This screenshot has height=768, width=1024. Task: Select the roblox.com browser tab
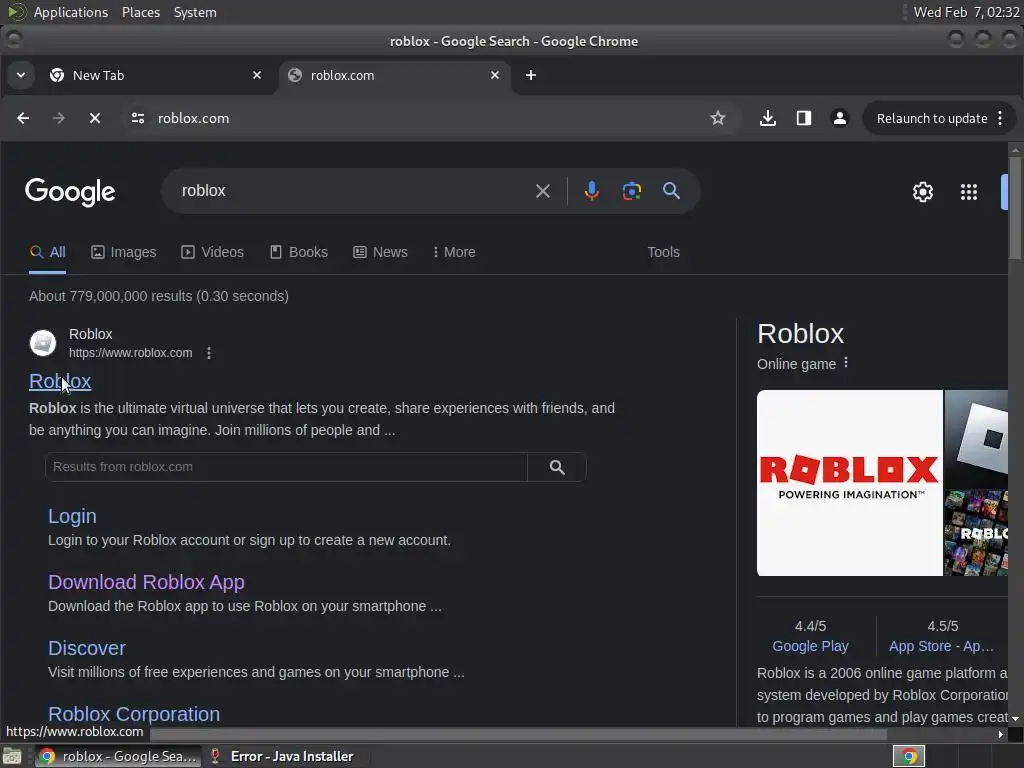point(394,75)
